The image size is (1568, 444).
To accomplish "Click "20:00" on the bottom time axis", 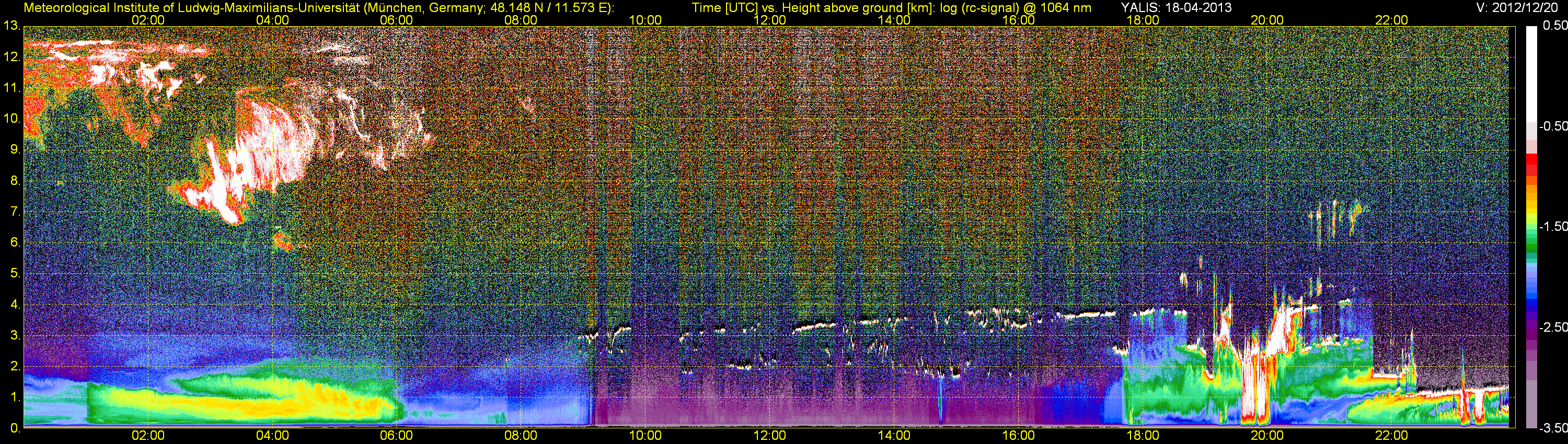I will coord(1267,436).
